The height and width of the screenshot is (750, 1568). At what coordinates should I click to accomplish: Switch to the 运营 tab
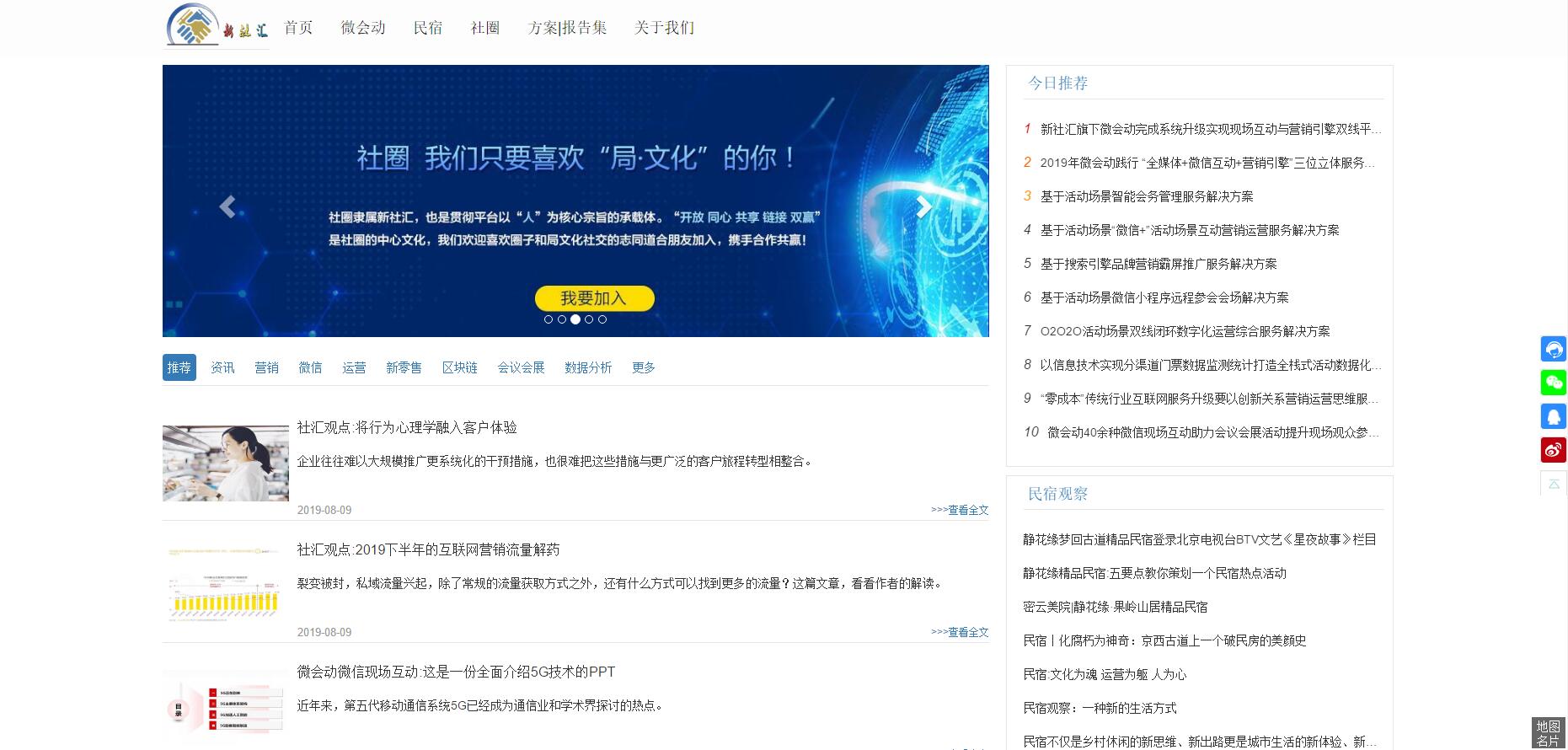[x=354, y=367]
